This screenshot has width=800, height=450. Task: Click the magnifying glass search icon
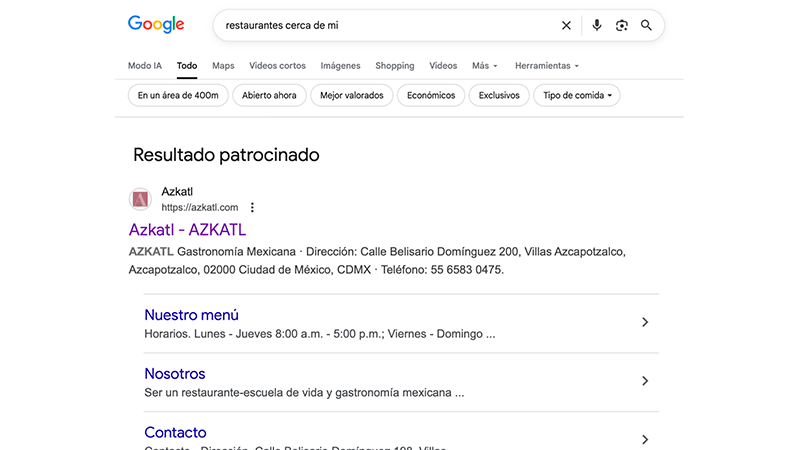647,25
